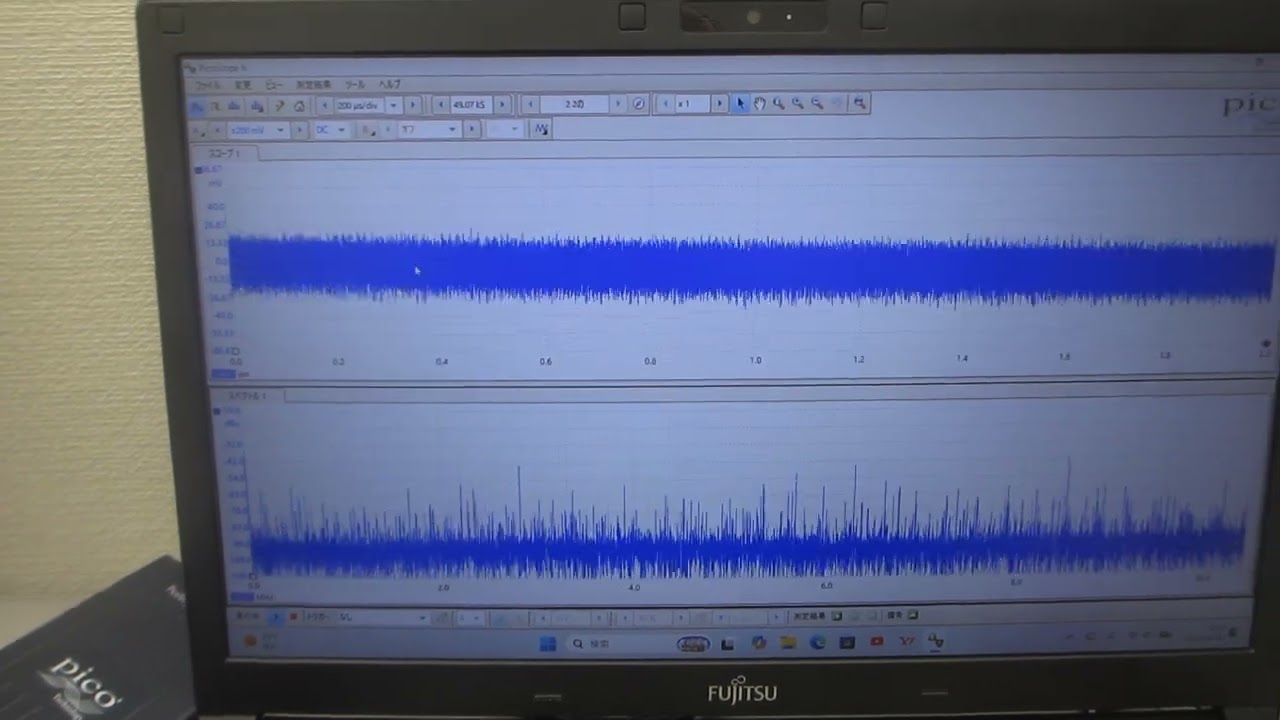
Task: Increase the 49.07 kS sample count
Action: (x=503, y=105)
